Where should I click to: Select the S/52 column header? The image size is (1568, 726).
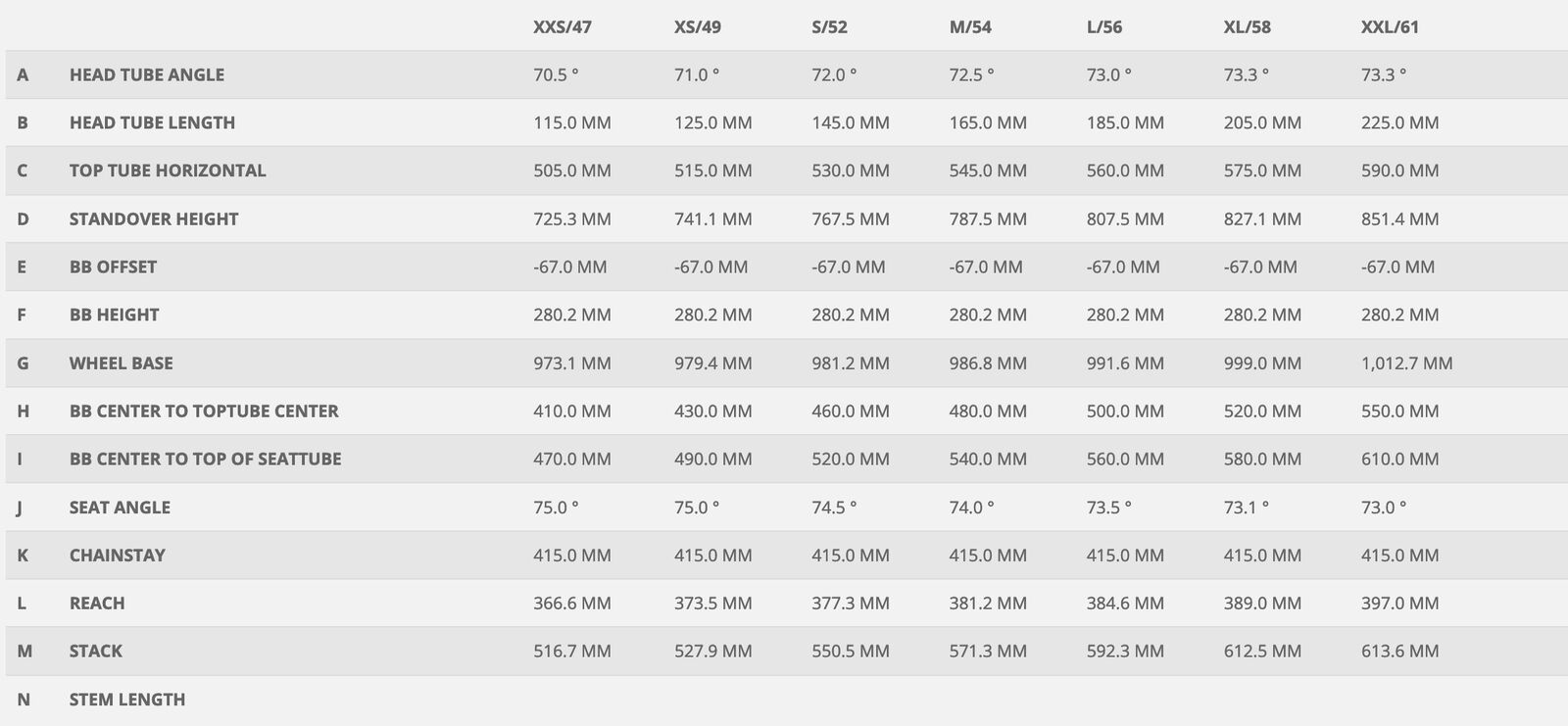coord(829,26)
